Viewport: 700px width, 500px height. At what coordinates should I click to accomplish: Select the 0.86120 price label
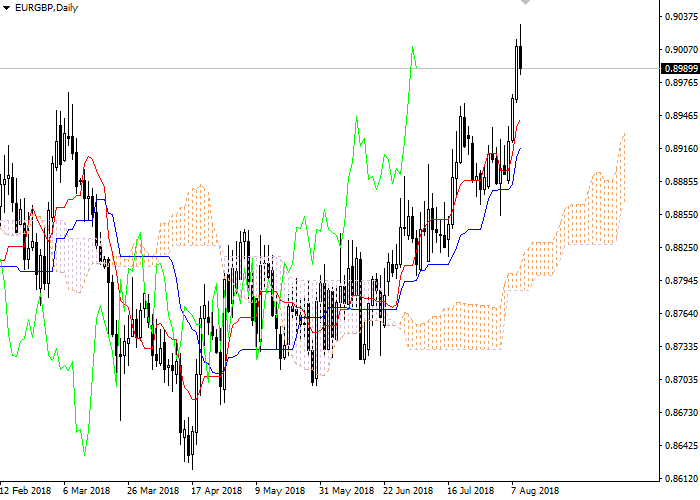coord(681,479)
